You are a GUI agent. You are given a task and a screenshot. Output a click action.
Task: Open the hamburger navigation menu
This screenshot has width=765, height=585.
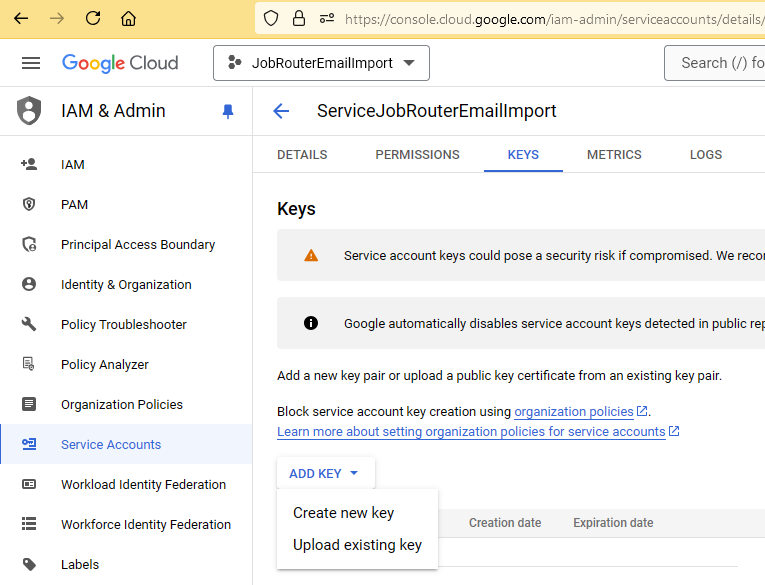[31, 63]
